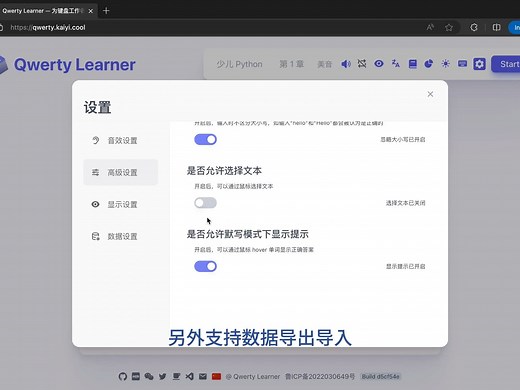Open the VS Code icon in footer
This screenshot has width=520, height=390.
pyautogui.click(x=189, y=377)
